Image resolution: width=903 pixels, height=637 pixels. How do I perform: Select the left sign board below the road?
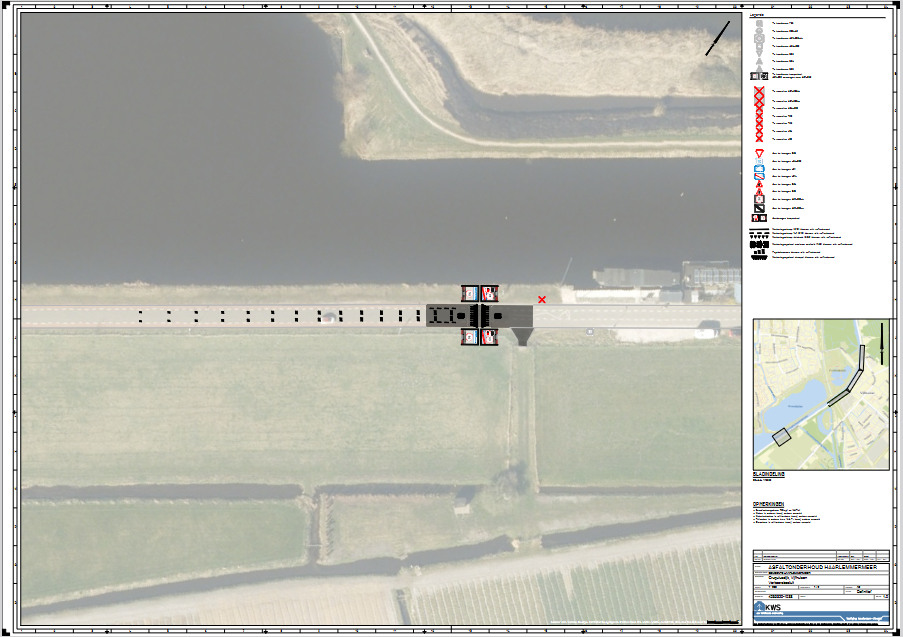tap(470, 337)
